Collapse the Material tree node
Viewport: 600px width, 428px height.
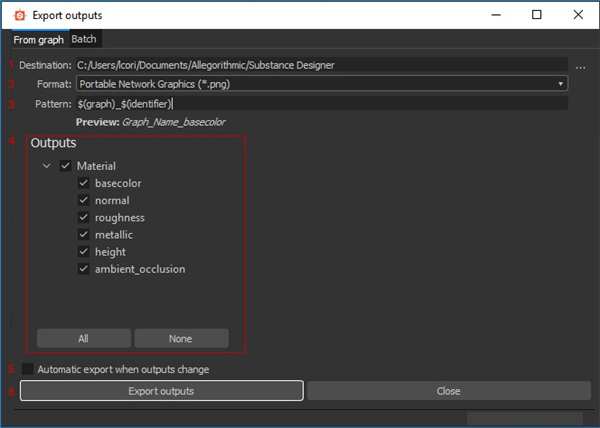click(x=46, y=166)
